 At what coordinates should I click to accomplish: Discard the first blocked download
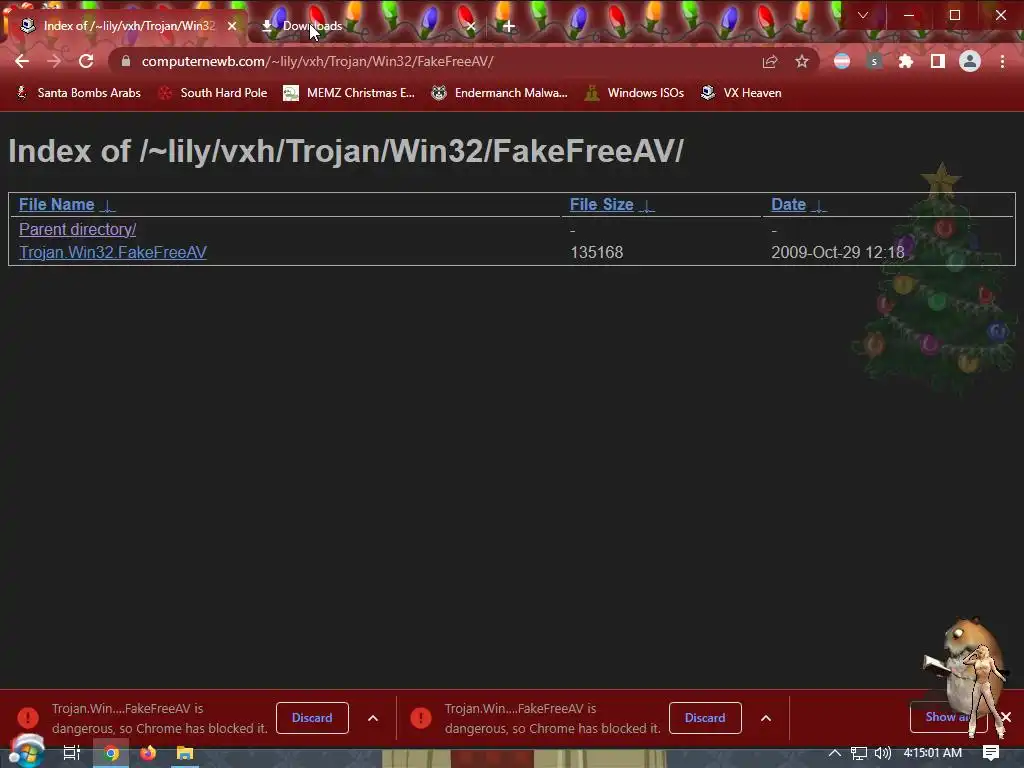click(x=312, y=718)
